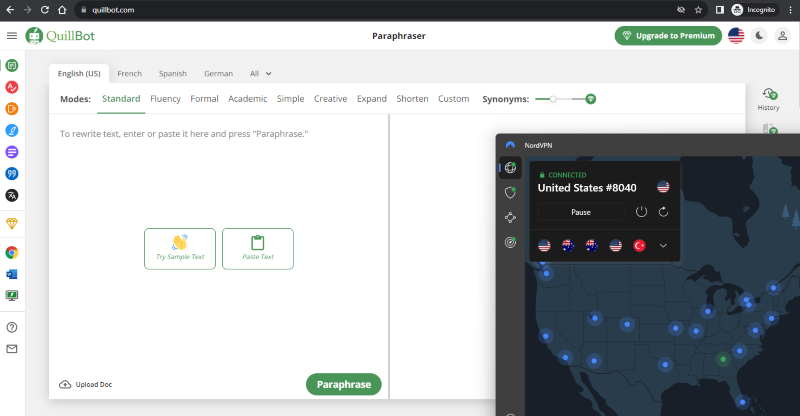
Task: Open the Chrome three-dot menu
Action: point(791,10)
